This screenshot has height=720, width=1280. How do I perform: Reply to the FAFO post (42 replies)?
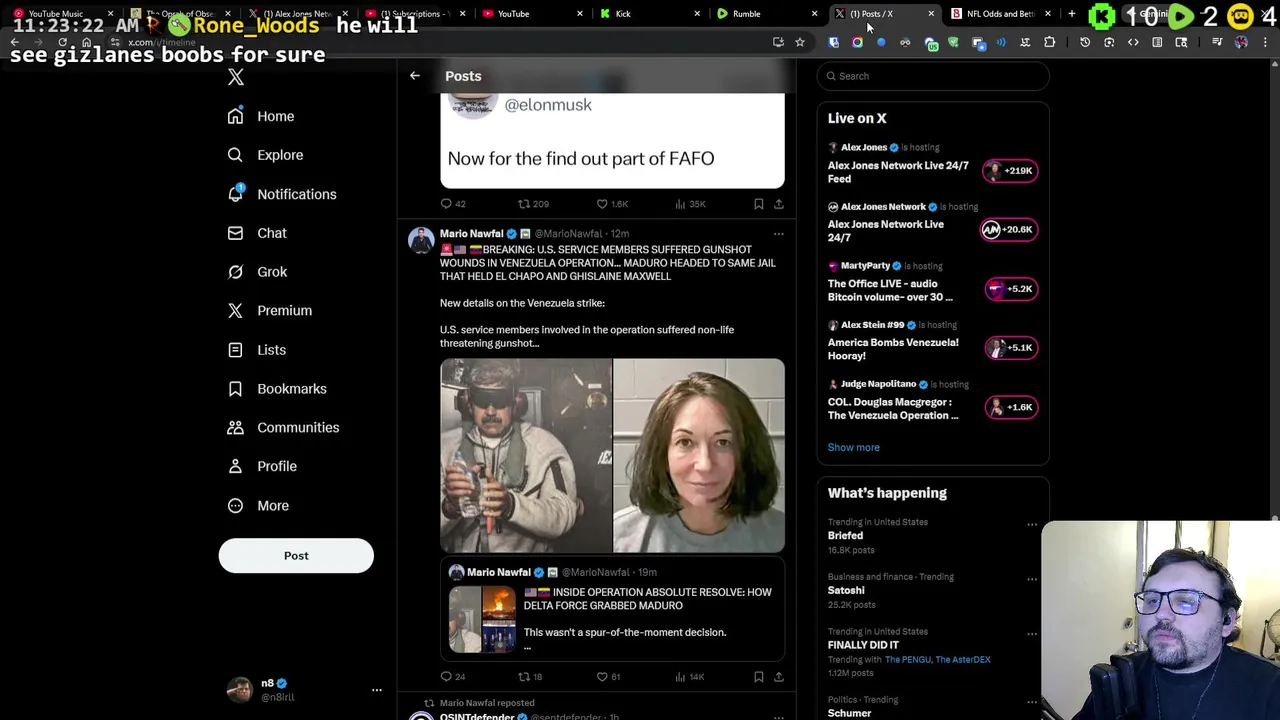(x=453, y=204)
